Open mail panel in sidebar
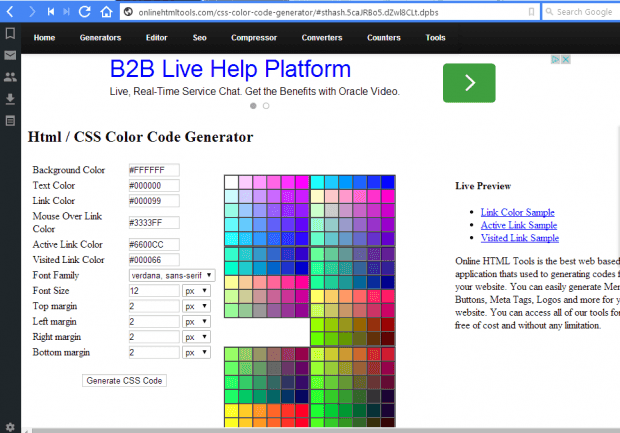The height and width of the screenshot is (433, 620). (x=10, y=55)
